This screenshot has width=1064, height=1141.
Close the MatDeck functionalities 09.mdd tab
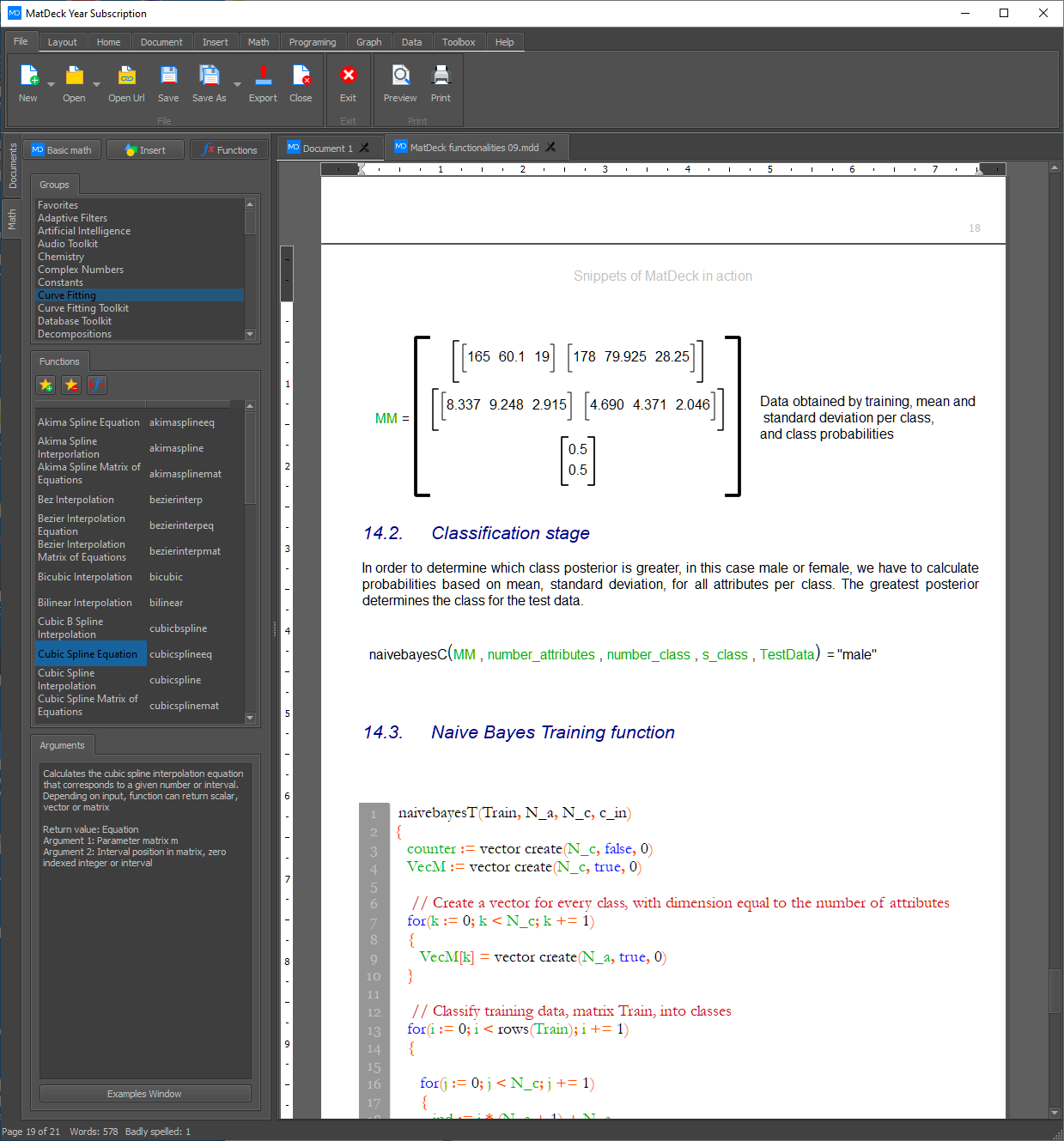[551, 148]
